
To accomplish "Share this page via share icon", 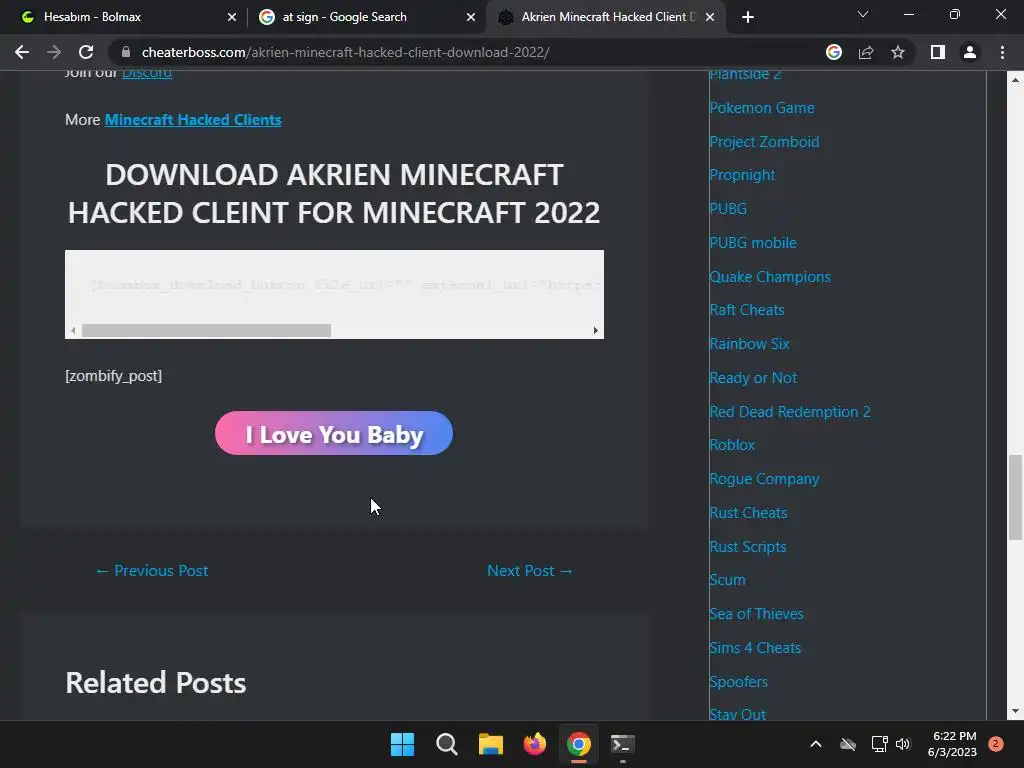I will (x=866, y=52).
